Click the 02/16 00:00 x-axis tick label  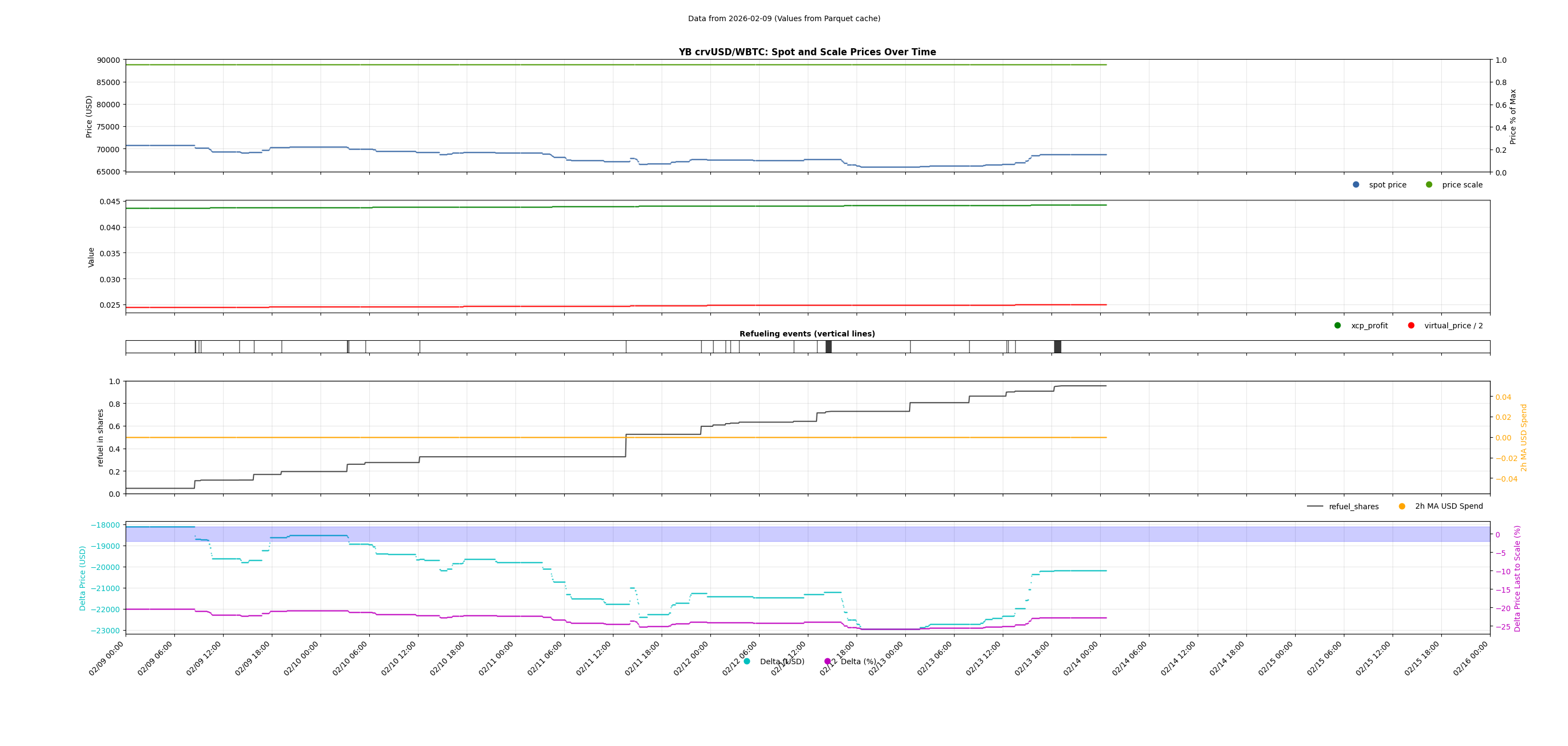click(1471, 659)
